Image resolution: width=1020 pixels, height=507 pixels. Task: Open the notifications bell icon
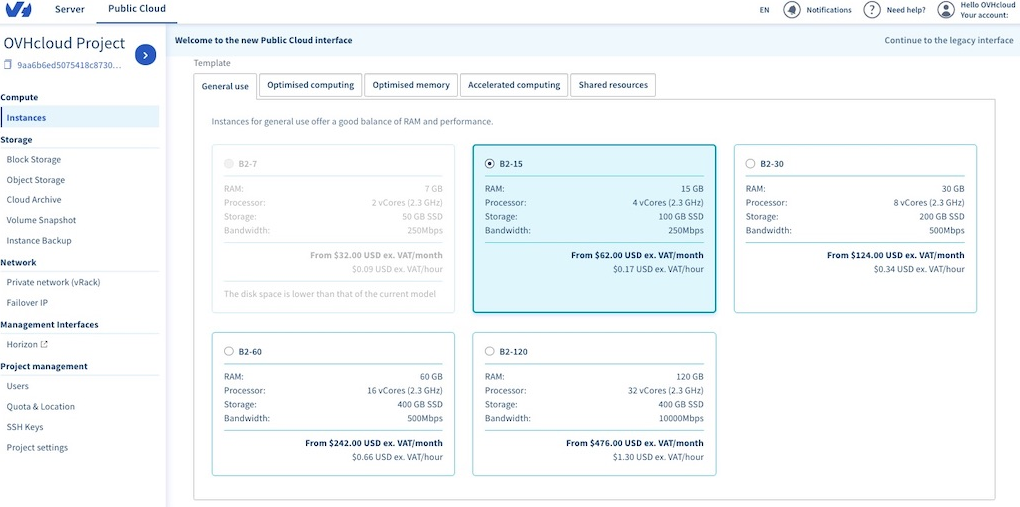(792, 10)
